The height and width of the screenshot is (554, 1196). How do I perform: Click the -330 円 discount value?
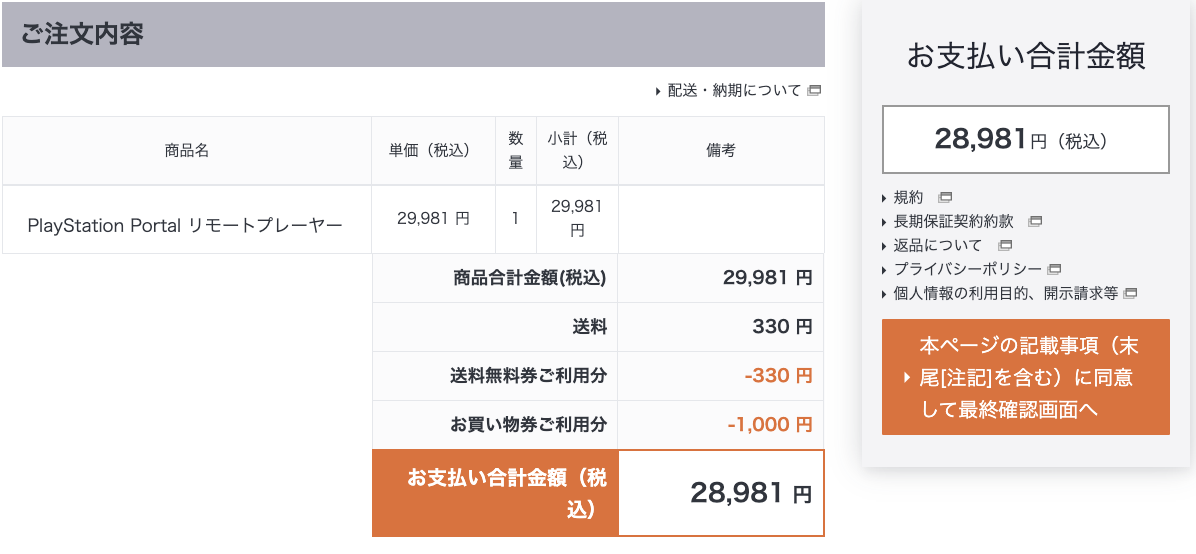[777, 376]
